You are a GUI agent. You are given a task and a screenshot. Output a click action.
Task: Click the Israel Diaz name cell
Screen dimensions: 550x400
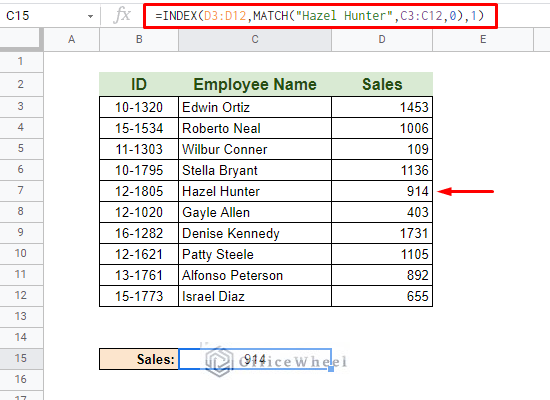[255, 296]
